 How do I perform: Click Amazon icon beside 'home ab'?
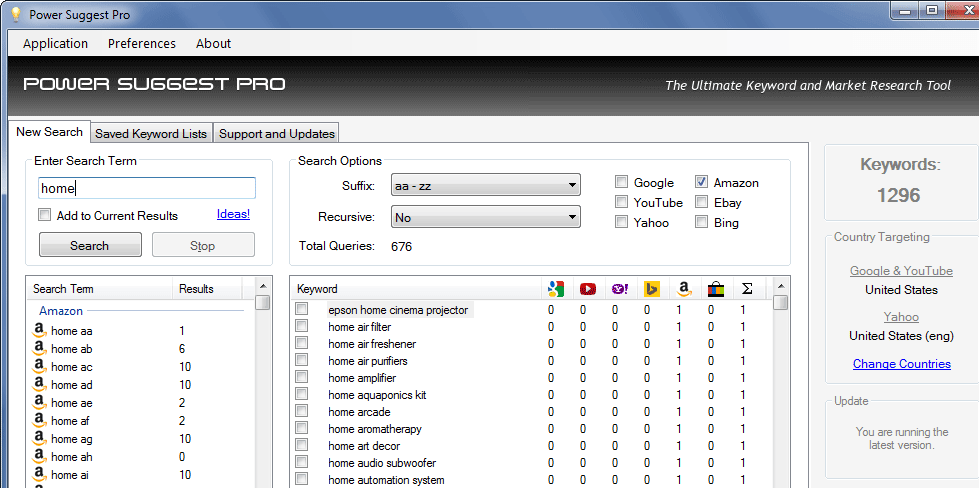coord(40,349)
